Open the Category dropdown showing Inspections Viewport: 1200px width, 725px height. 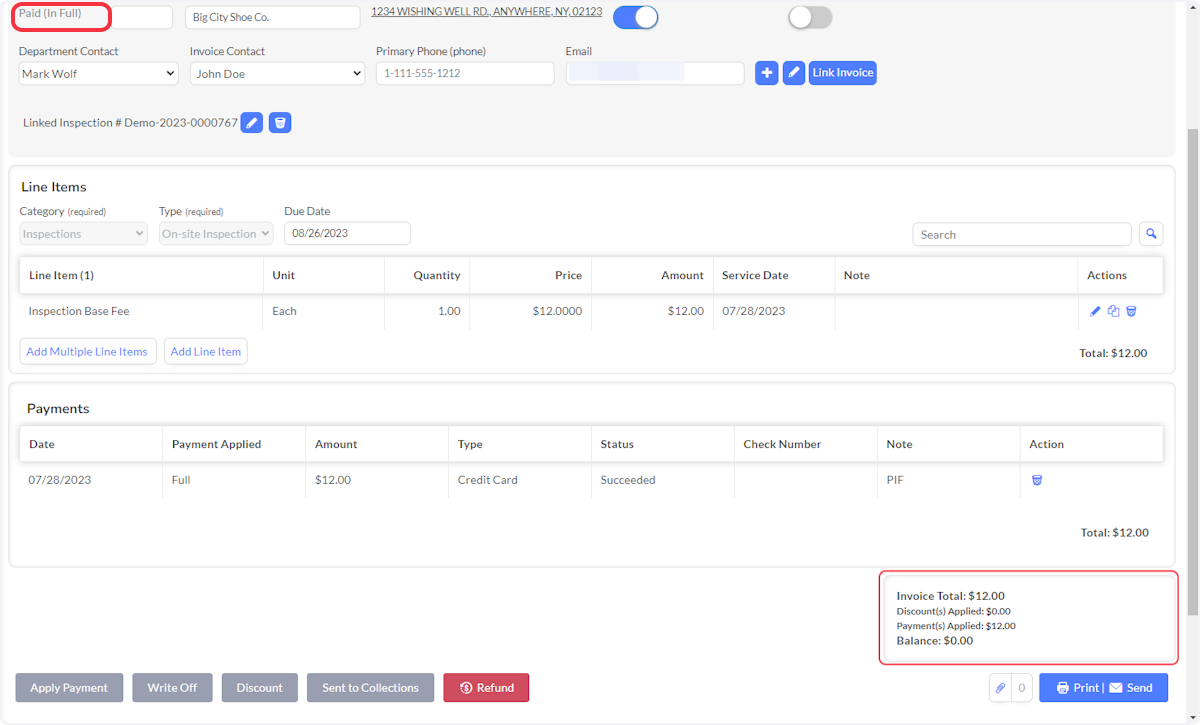(x=84, y=234)
